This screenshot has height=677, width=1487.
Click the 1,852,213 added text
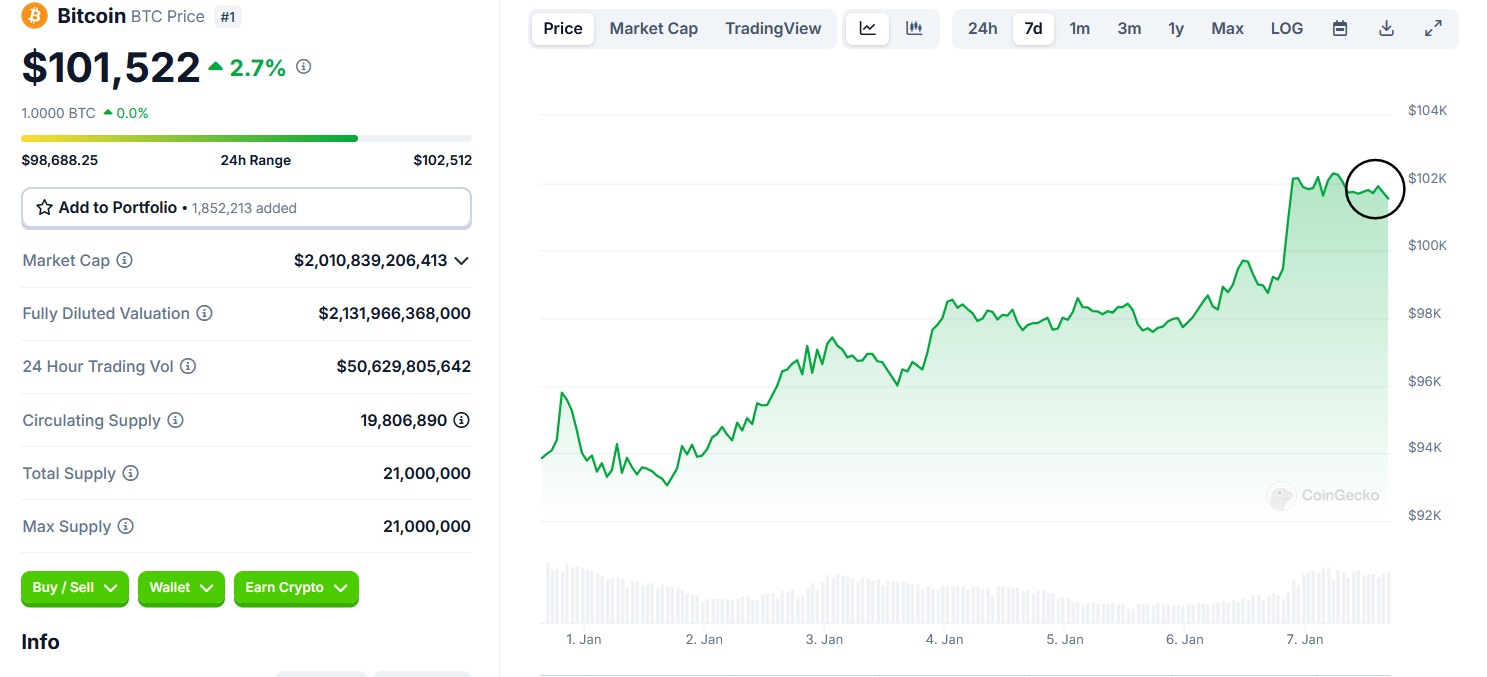pyautogui.click(x=244, y=208)
